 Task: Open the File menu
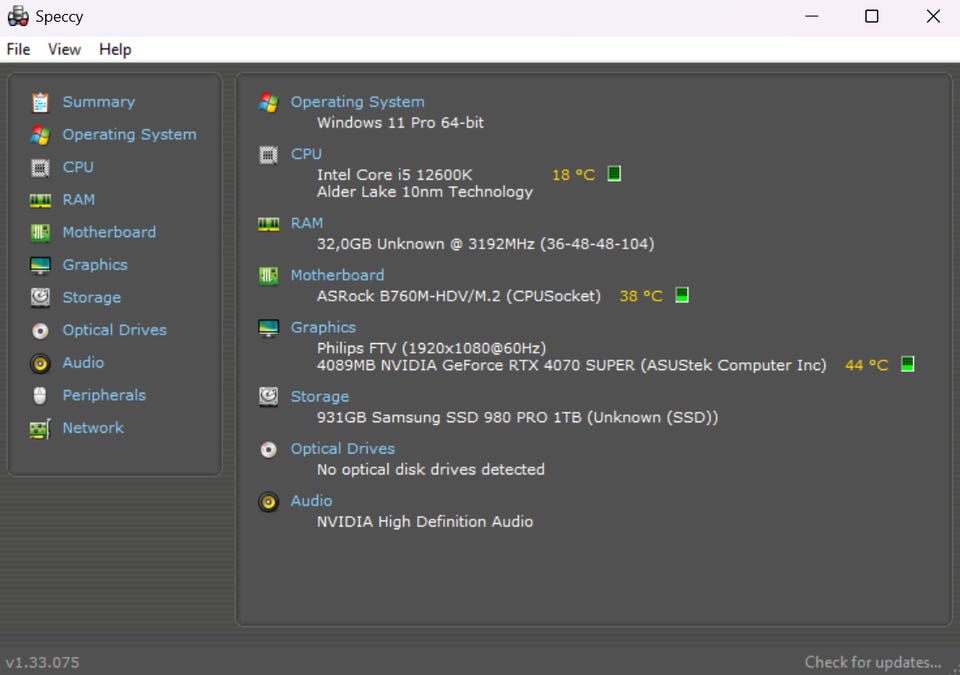[x=18, y=49]
